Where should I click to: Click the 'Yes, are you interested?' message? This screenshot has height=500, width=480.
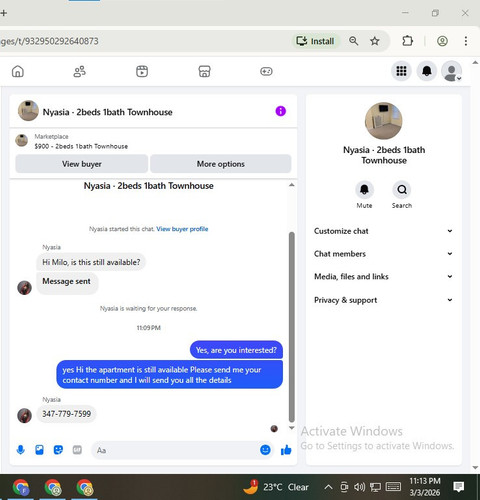pos(236,350)
